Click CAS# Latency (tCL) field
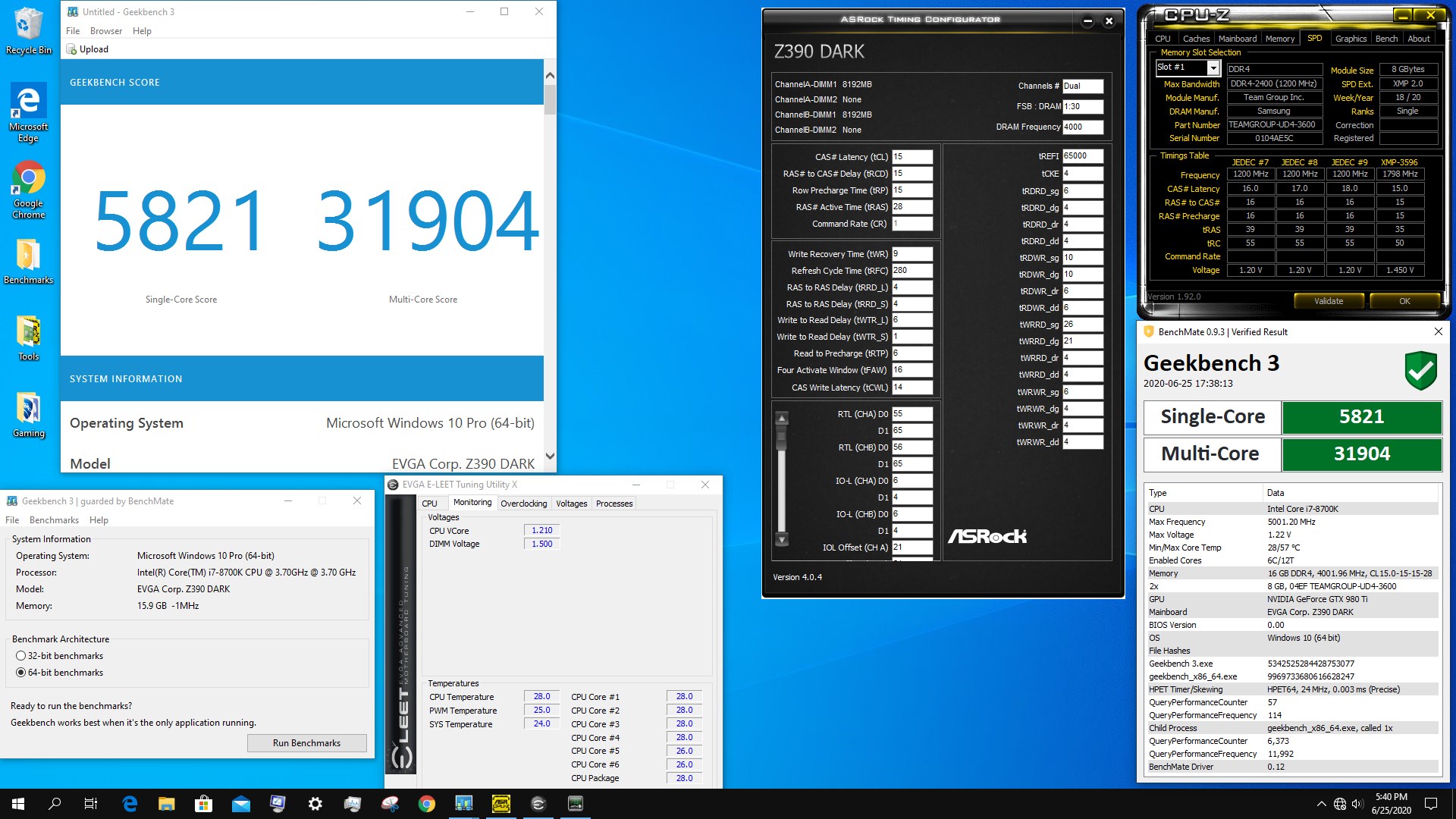The width and height of the screenshot is (1456, 819). [x=912, y=157]
